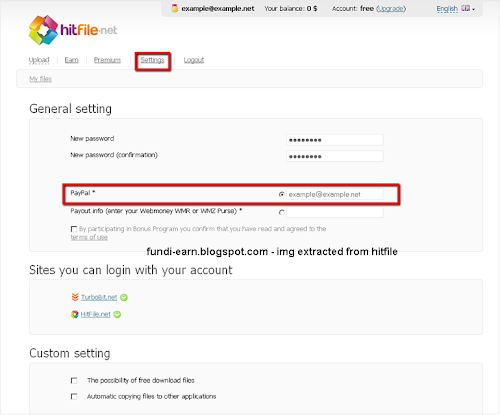The height and width of the screenshot is (415, 500).
Task: Click 'Sites you can login with your account' heading
Action: (x=131, y=270)
